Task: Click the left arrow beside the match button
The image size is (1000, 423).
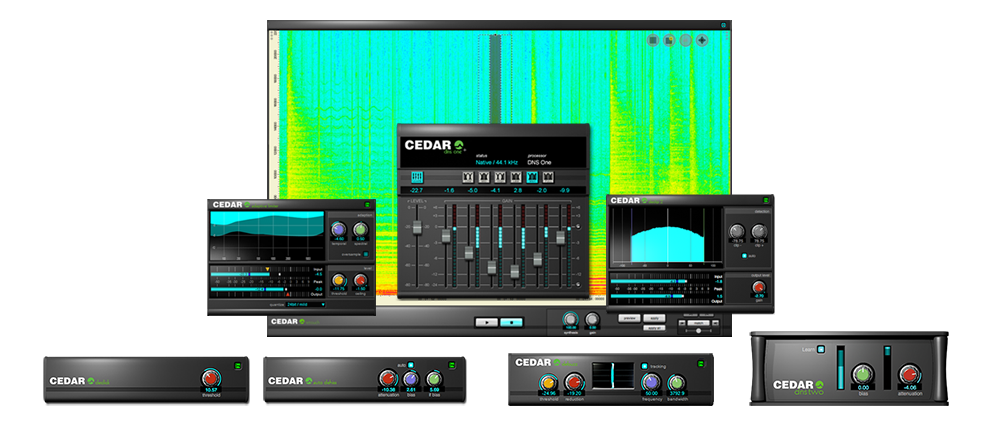Action: point(682,323)
